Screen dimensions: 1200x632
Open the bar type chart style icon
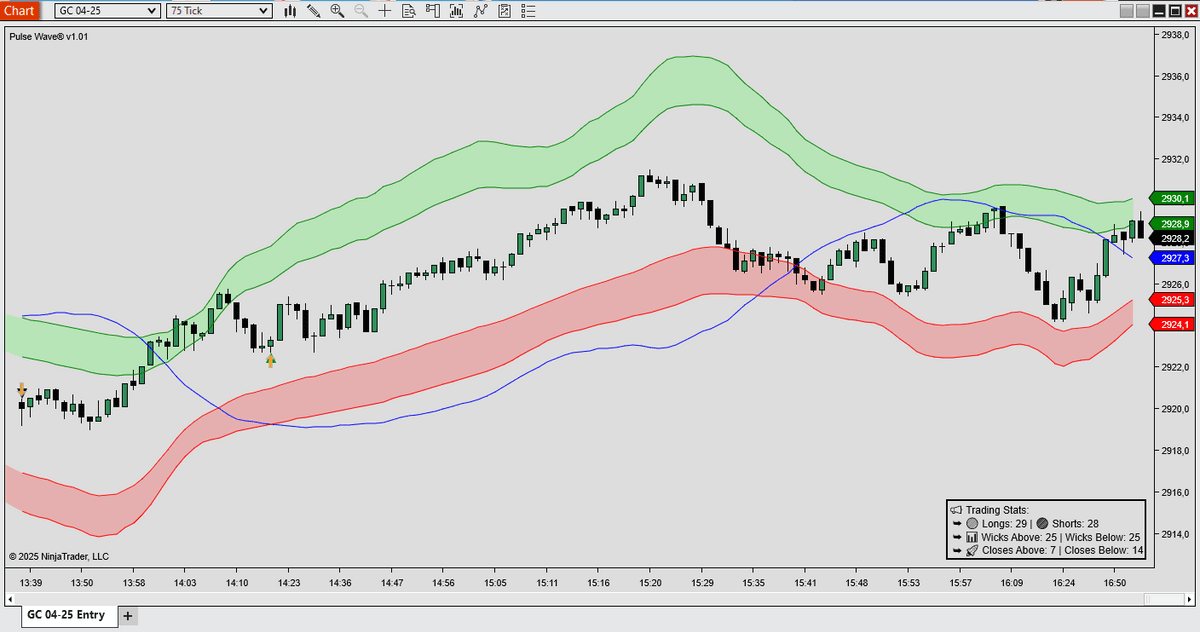[x=290, y=11]
